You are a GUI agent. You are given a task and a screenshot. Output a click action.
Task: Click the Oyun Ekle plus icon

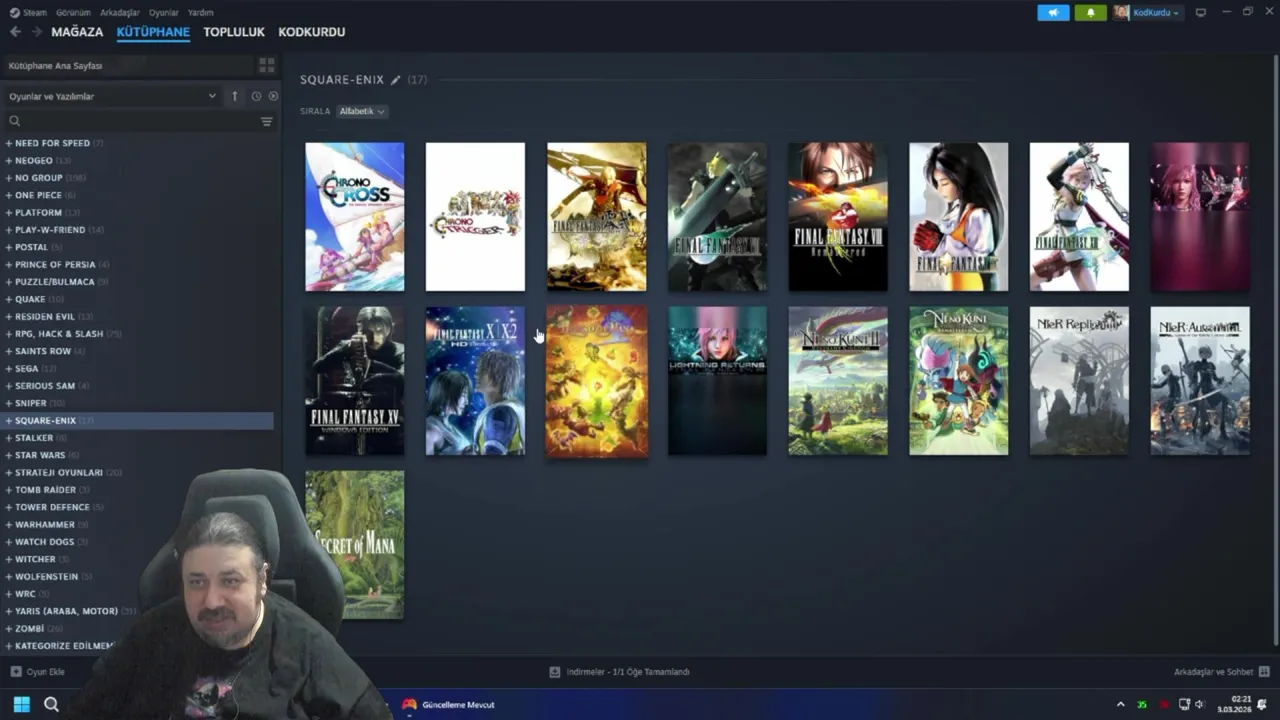[15, 672]
